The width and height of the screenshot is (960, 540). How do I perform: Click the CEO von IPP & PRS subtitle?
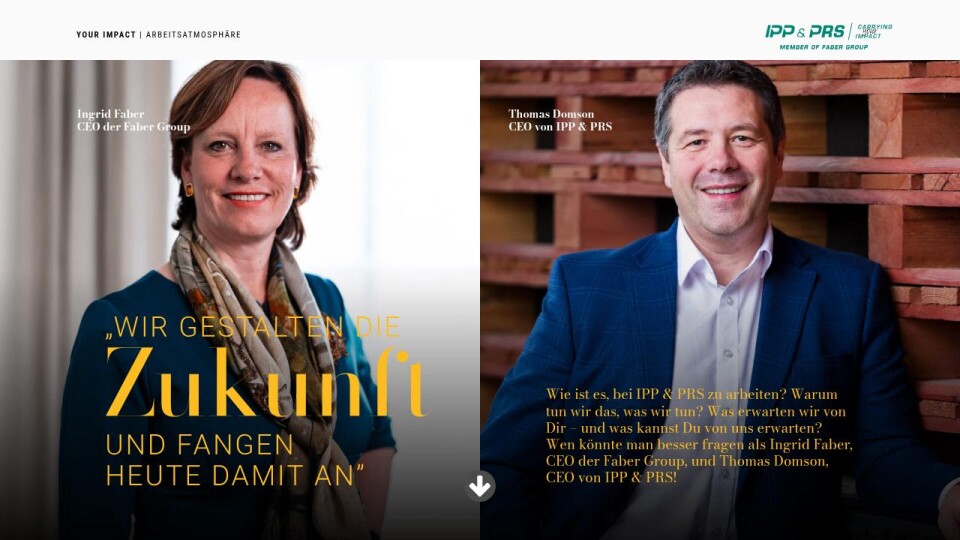click(560, 127)
